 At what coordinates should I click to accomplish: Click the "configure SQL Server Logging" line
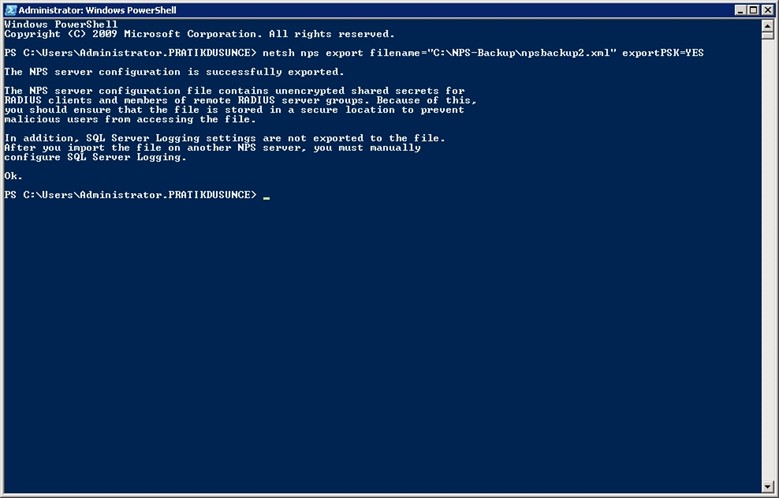coord(95,157)
